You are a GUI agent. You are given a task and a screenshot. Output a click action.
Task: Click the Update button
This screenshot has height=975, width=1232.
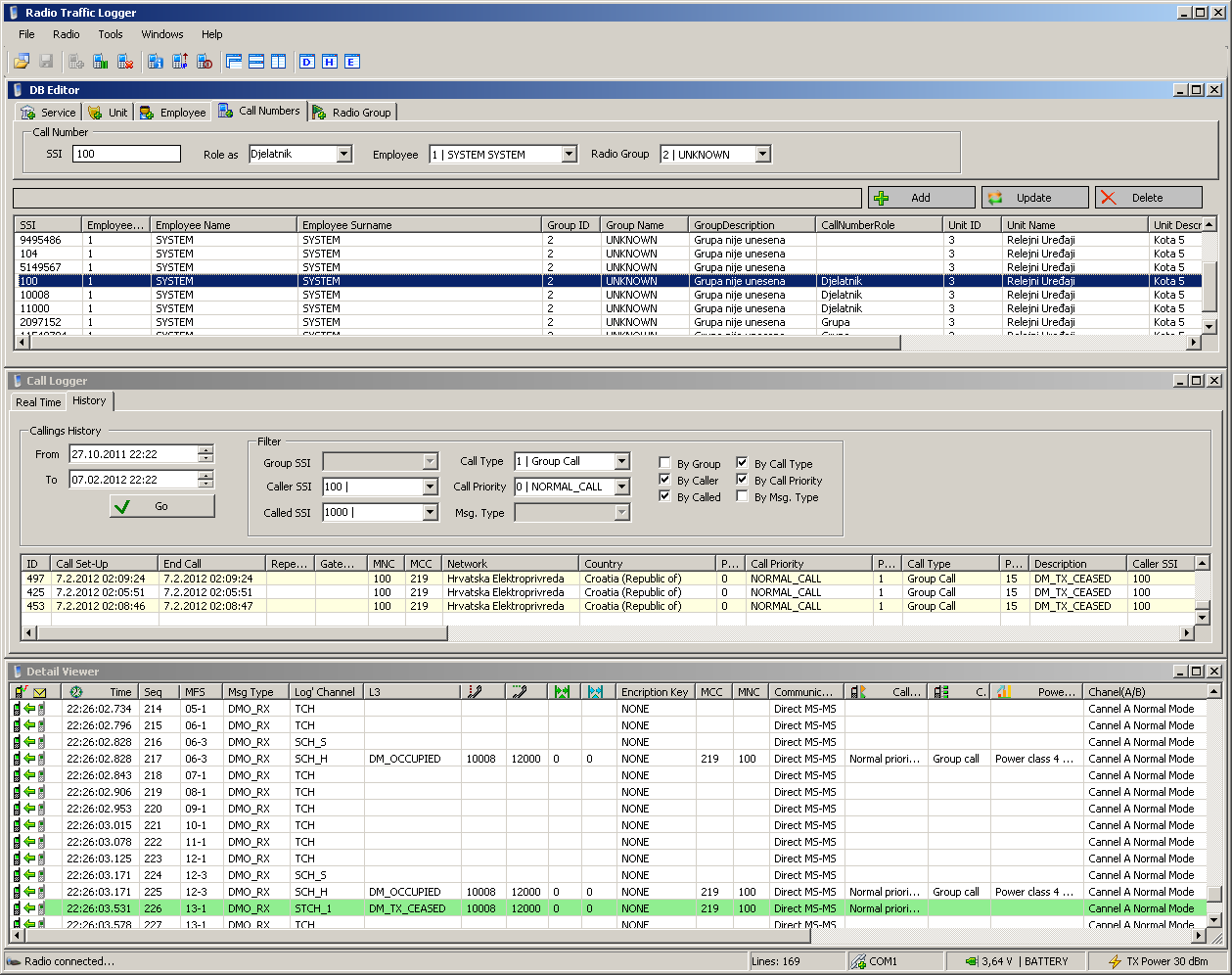(1034, 198)
